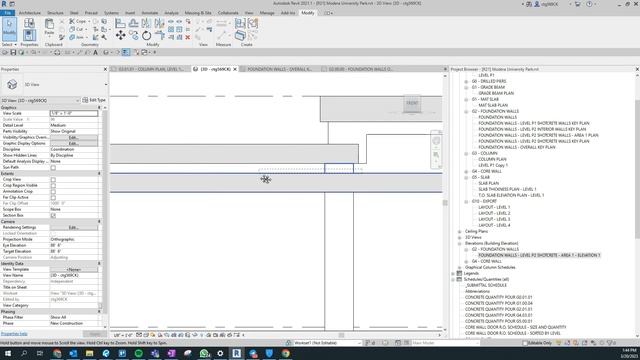The height and width of the screenshot is (360, 640).
Task: Expand the Legends node in Project Browser
Action: click(453, 273)
